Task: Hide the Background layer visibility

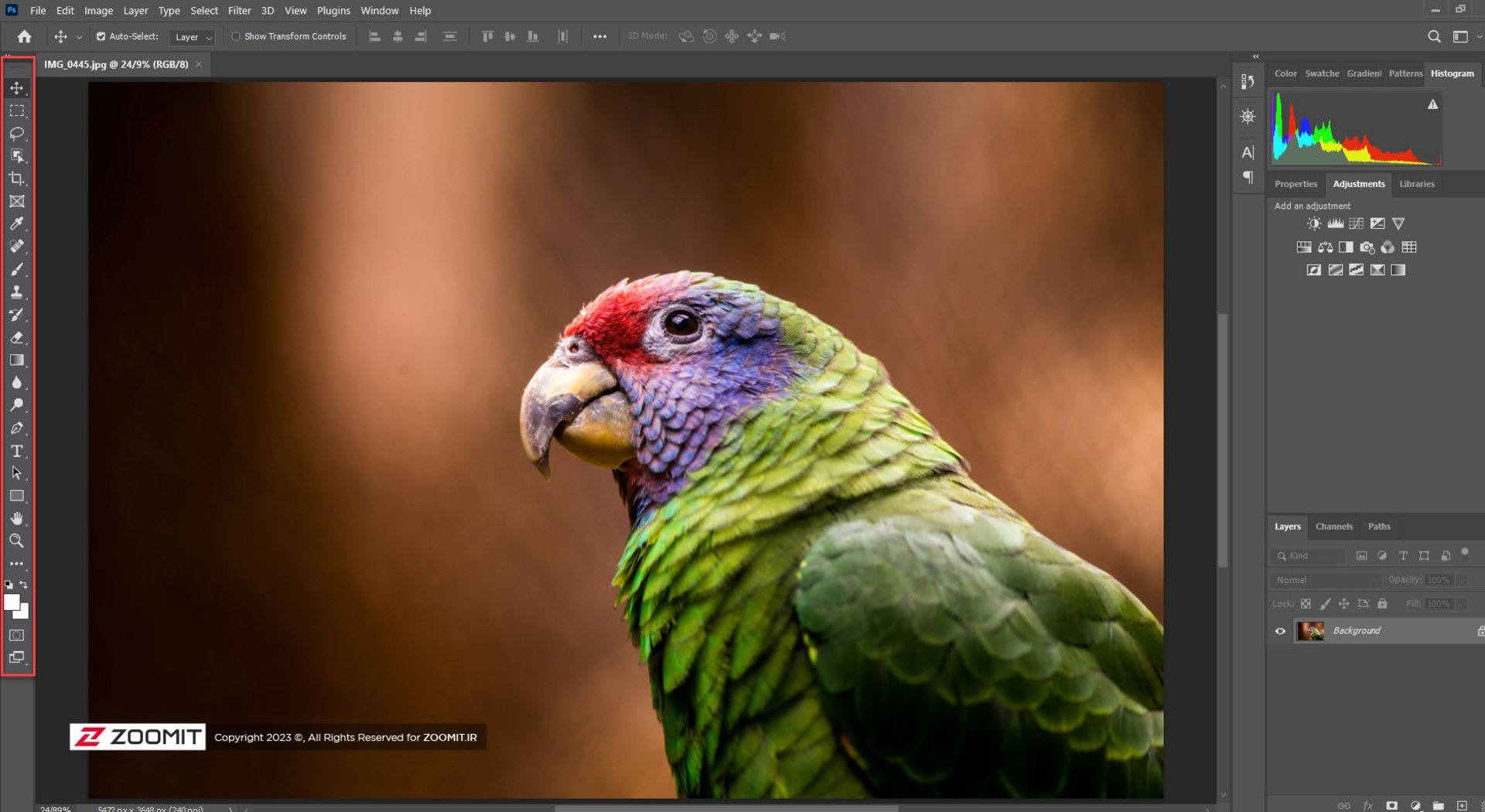Action: pyautogui.click(x=1280, y=631)
